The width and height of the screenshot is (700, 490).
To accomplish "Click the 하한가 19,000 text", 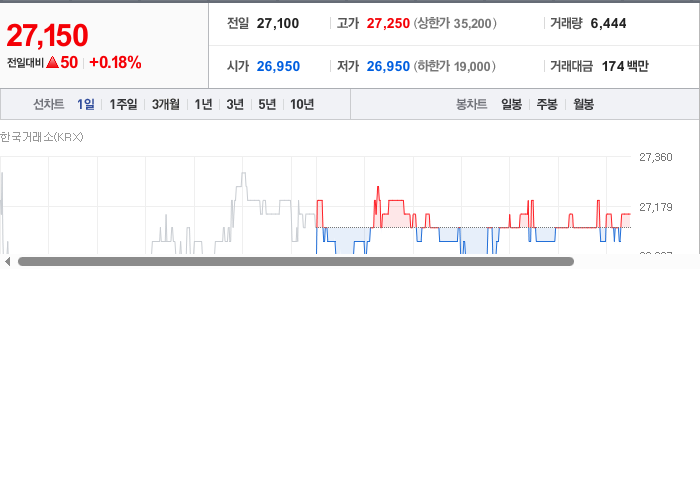I will (x=454, y=66).
